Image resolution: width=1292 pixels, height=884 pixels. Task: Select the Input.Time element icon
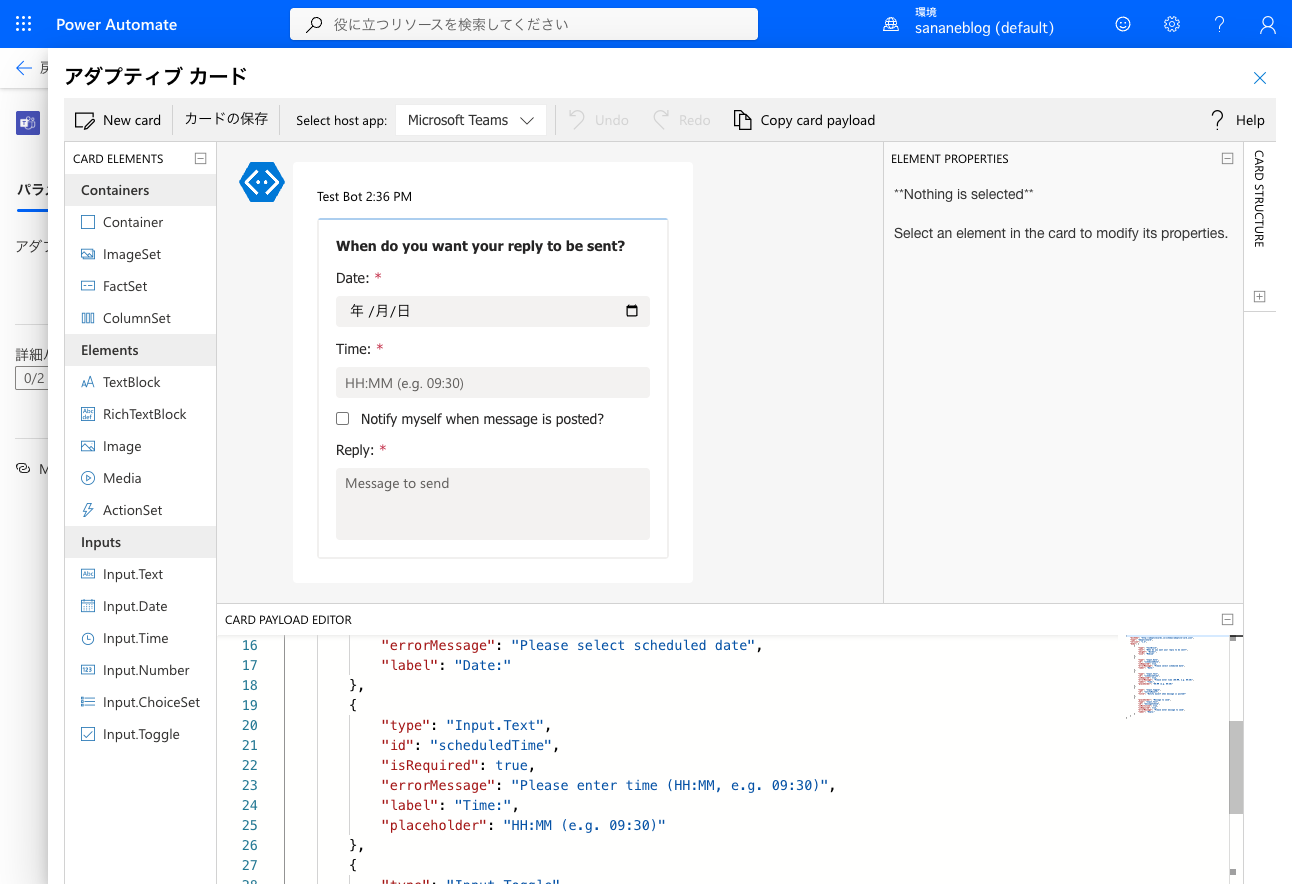88,638
